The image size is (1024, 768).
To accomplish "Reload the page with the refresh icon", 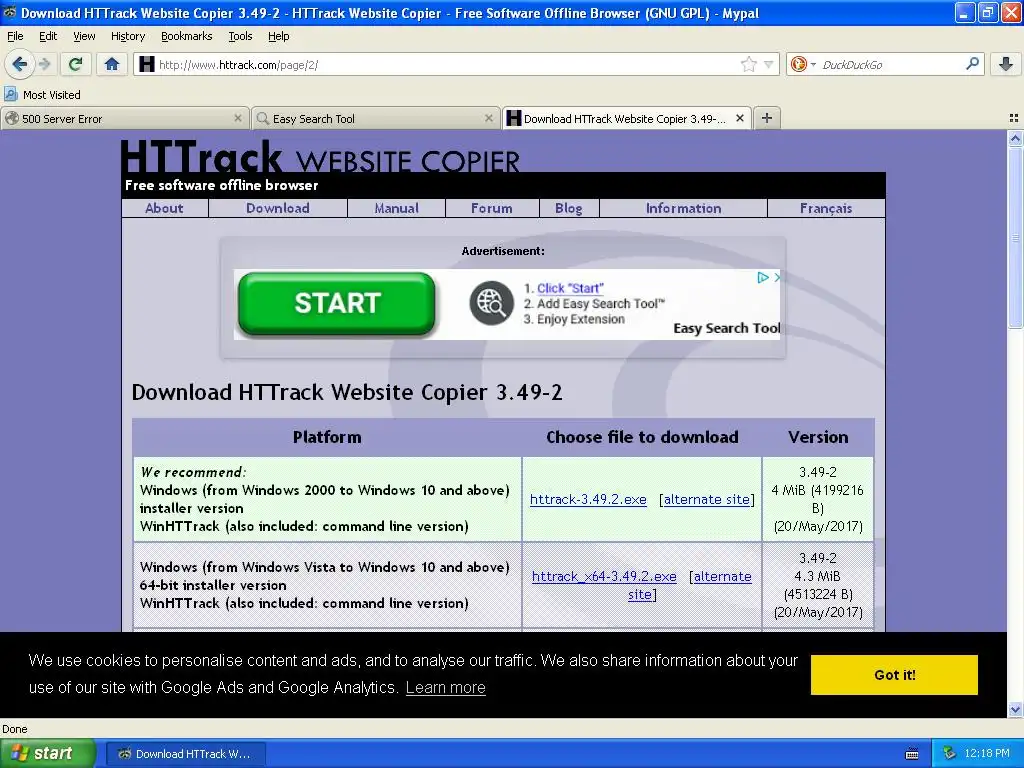I will [75, 64].
